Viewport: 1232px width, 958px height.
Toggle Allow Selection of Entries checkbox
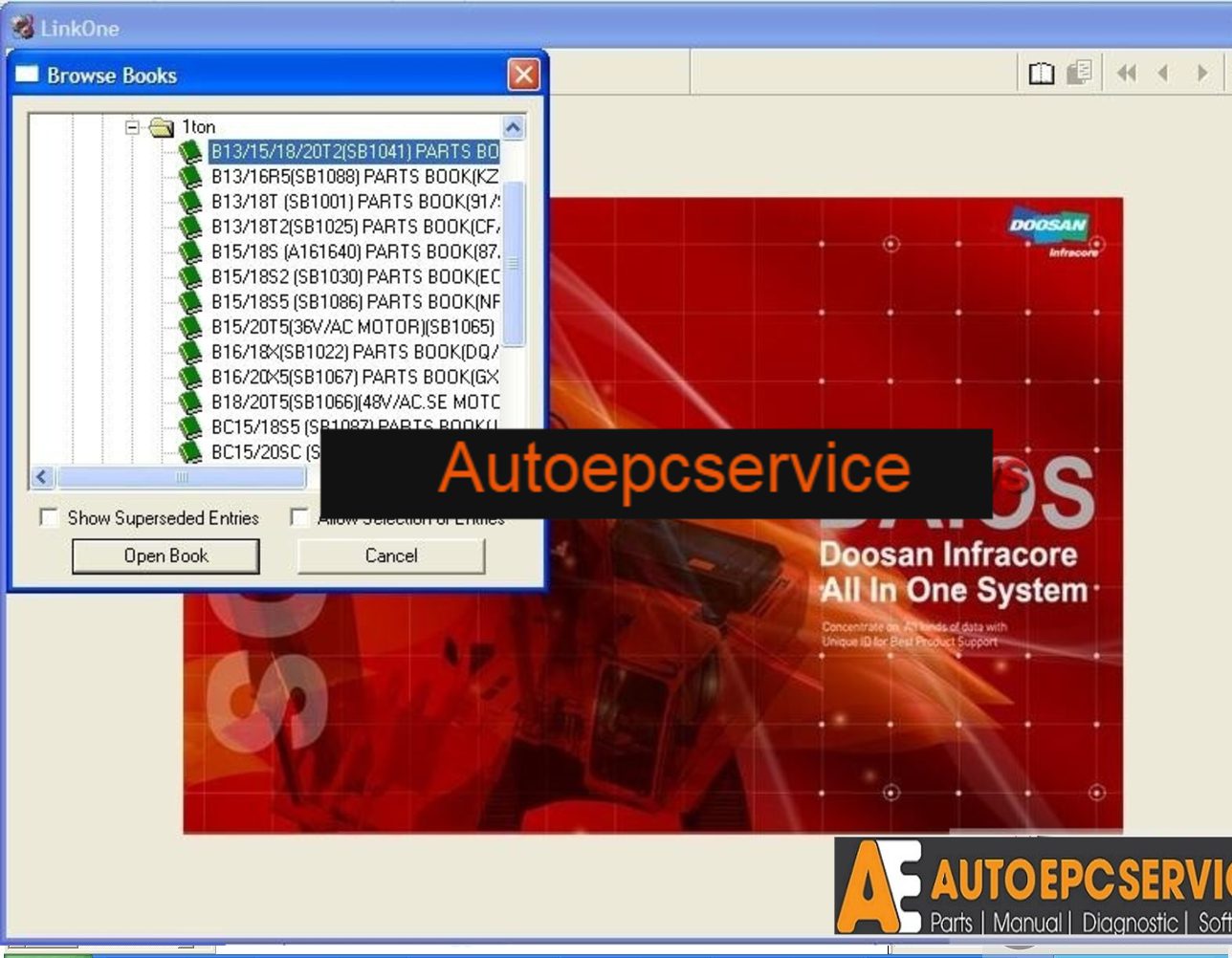pos(299,517)
